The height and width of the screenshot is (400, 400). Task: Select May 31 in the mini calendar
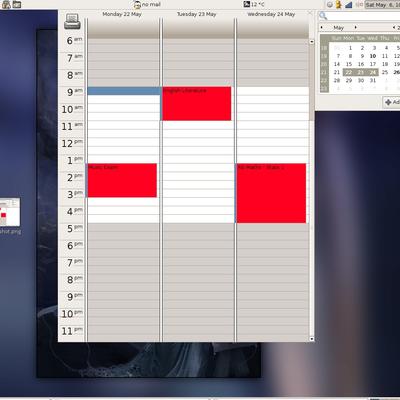373,80
